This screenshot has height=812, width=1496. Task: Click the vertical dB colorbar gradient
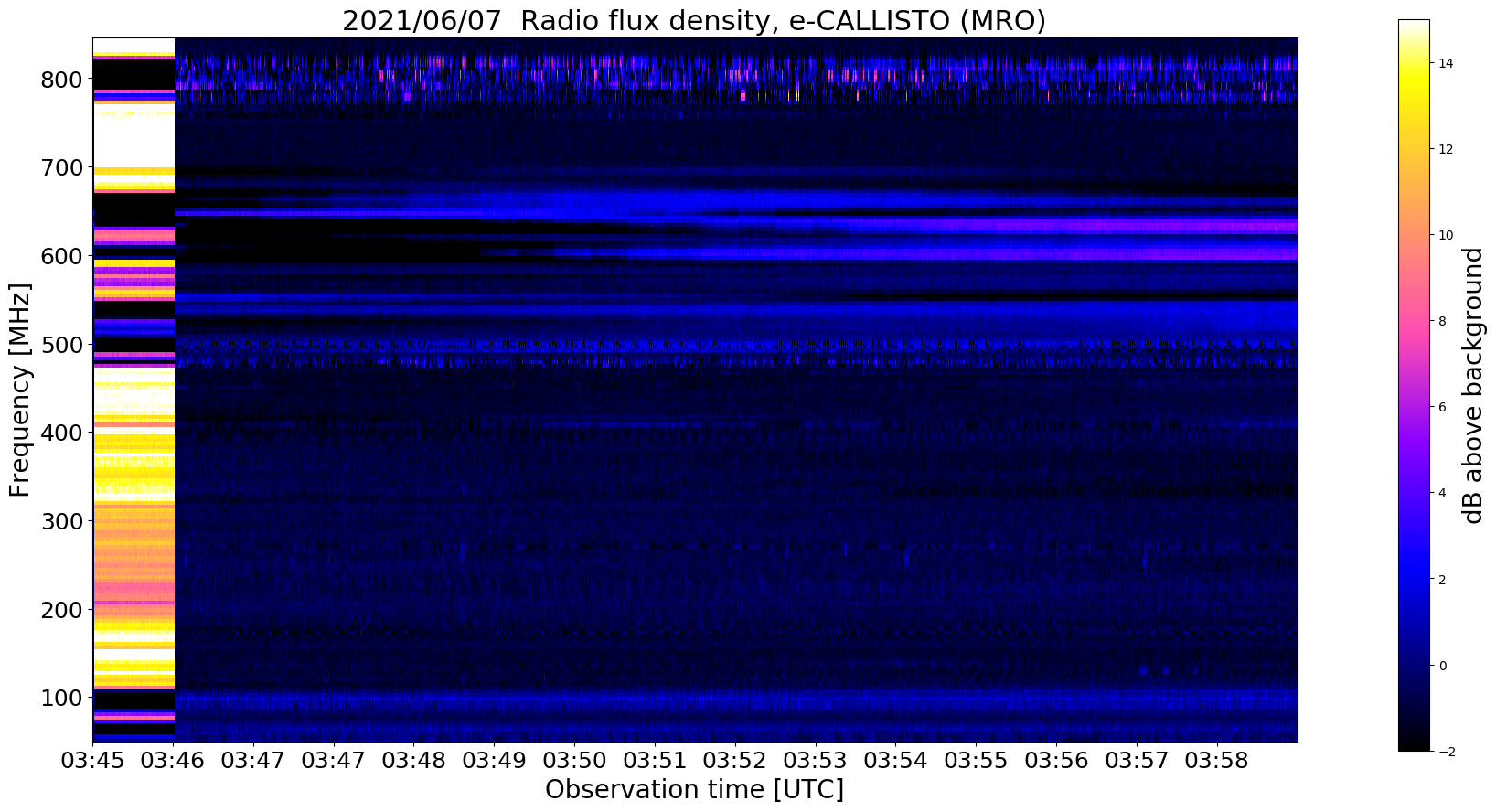point(1414,385)
